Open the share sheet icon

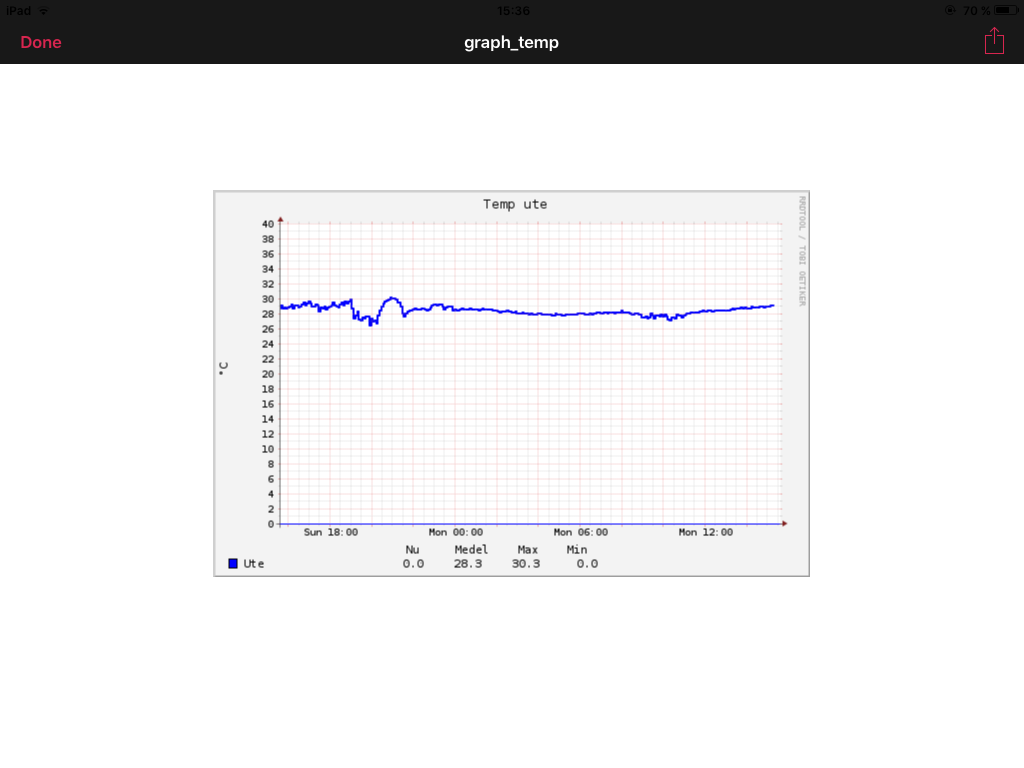point(993,41)
